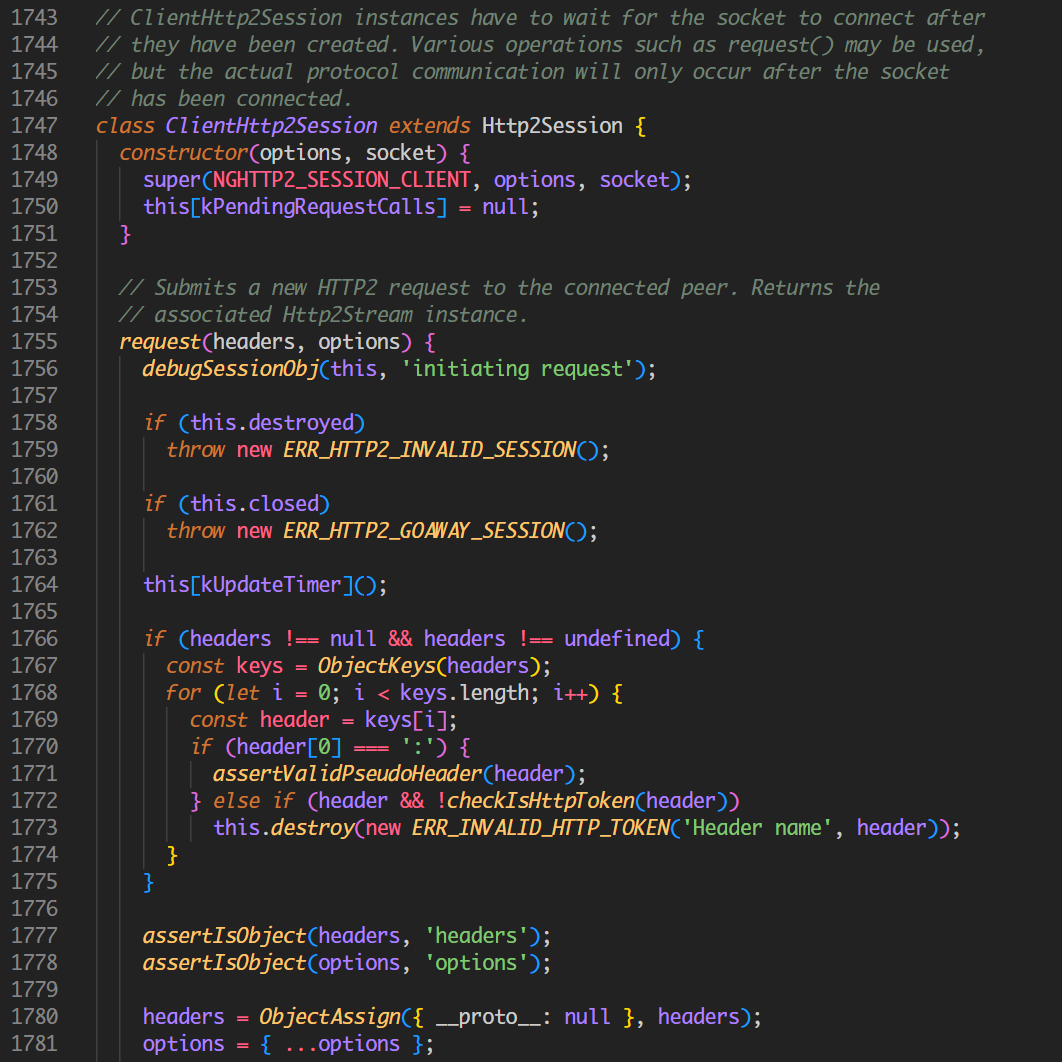Click keys.length in the for loop
This screenshot has height=1062, width=1062.
pyautogui.click(x=465, y=693)
